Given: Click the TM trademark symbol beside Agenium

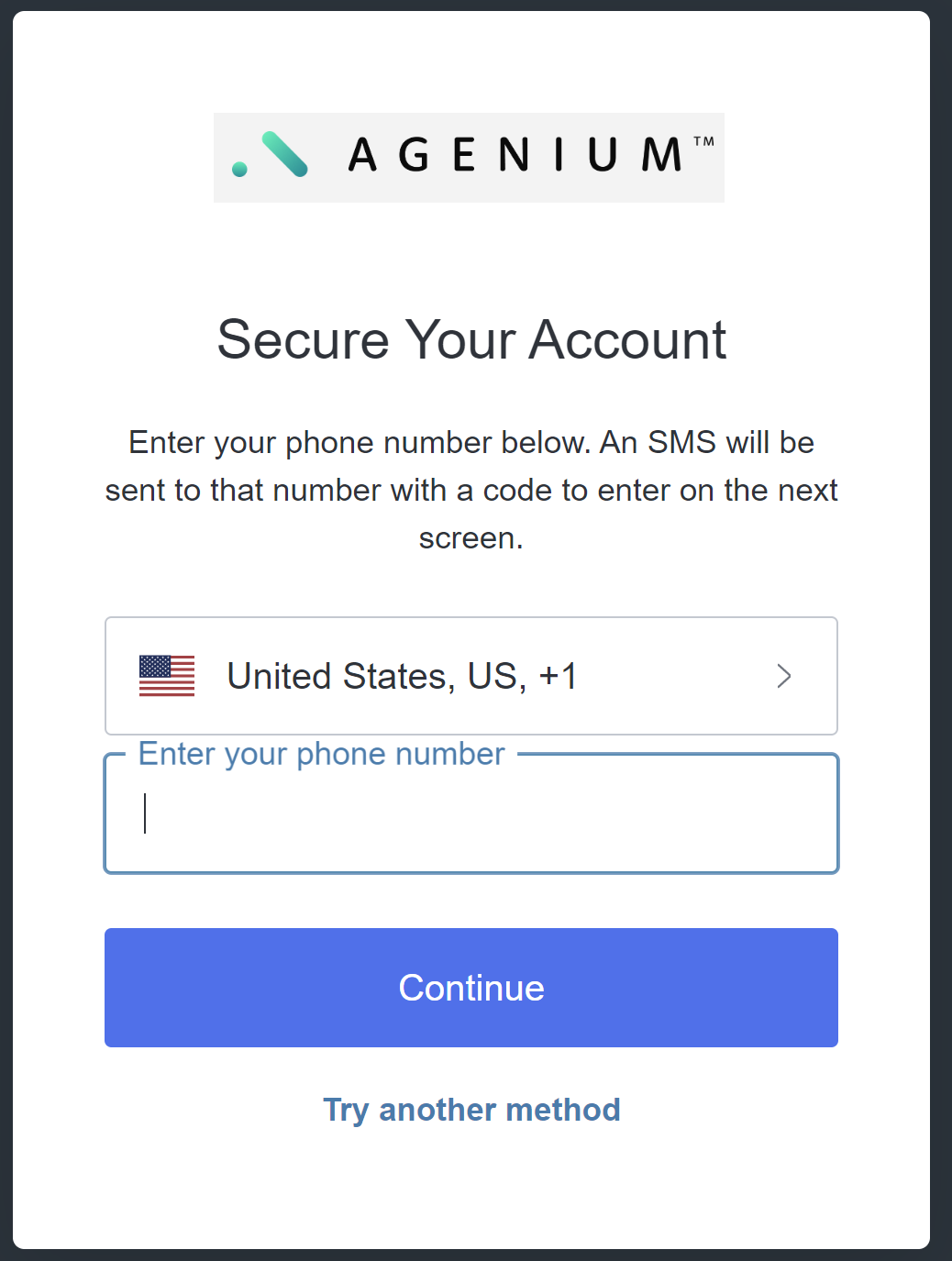Looking at the screenshot, I should (x=703, y=141).
